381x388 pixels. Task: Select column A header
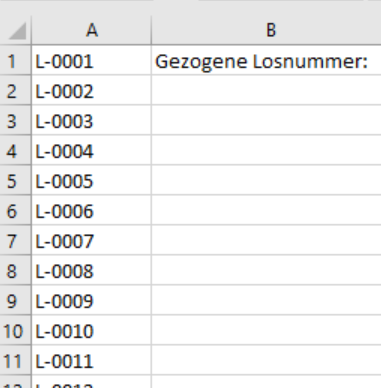tap(92, 30)
